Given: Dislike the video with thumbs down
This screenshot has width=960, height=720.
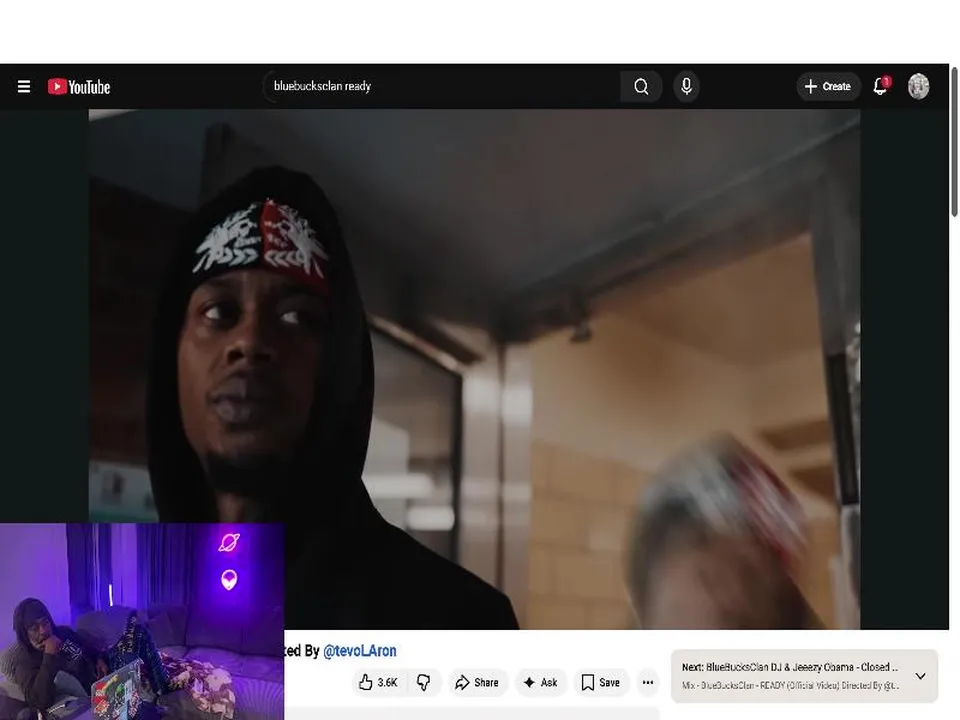Looking at the screenshot, I should pos(423,682).
